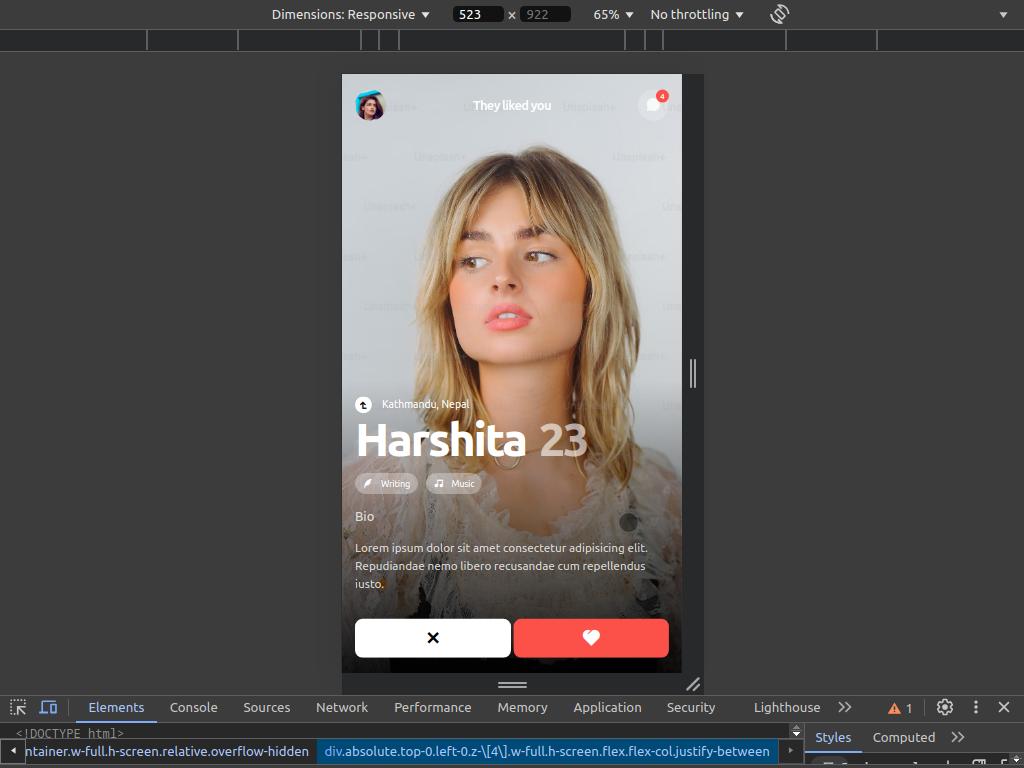This screenshot has height=768, width=1024.
Task: Switch to the Performance tab
Action: (x=432, y=707)
